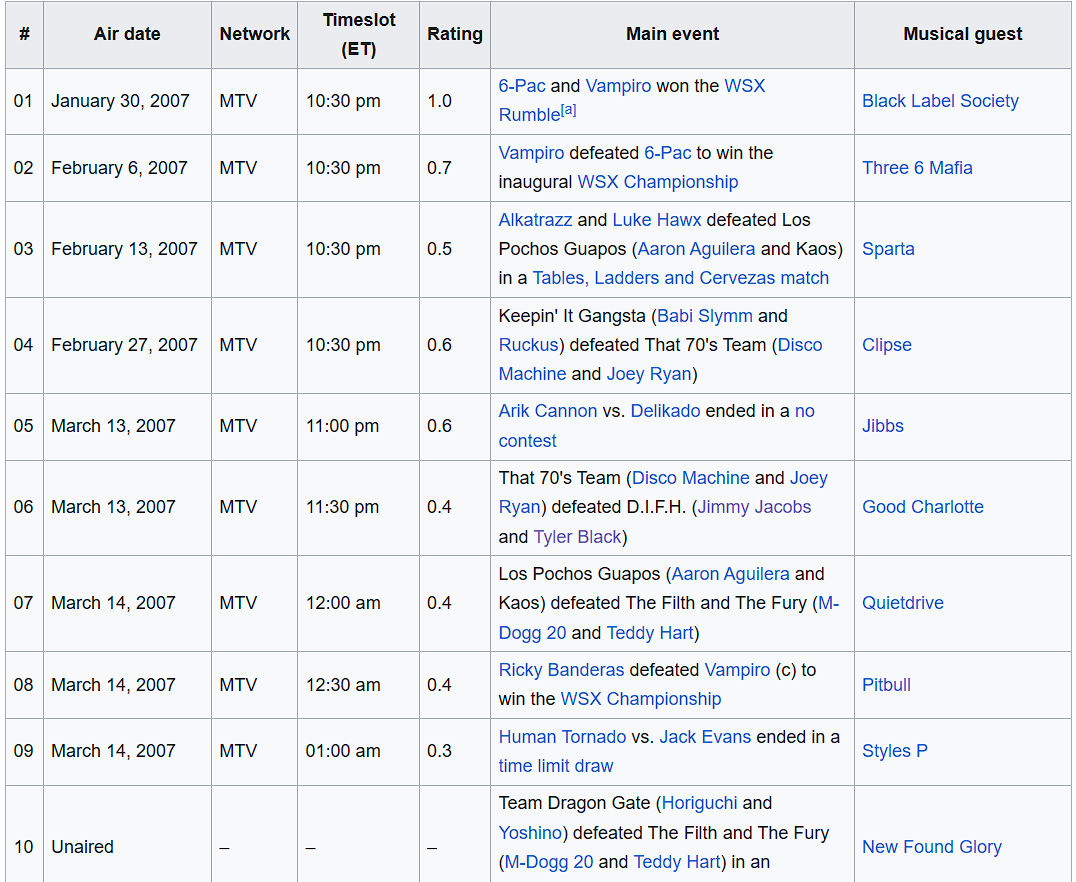Open the Styles P link
The width and height of the screenshot is (1076, 882).
tap(894, 751)
